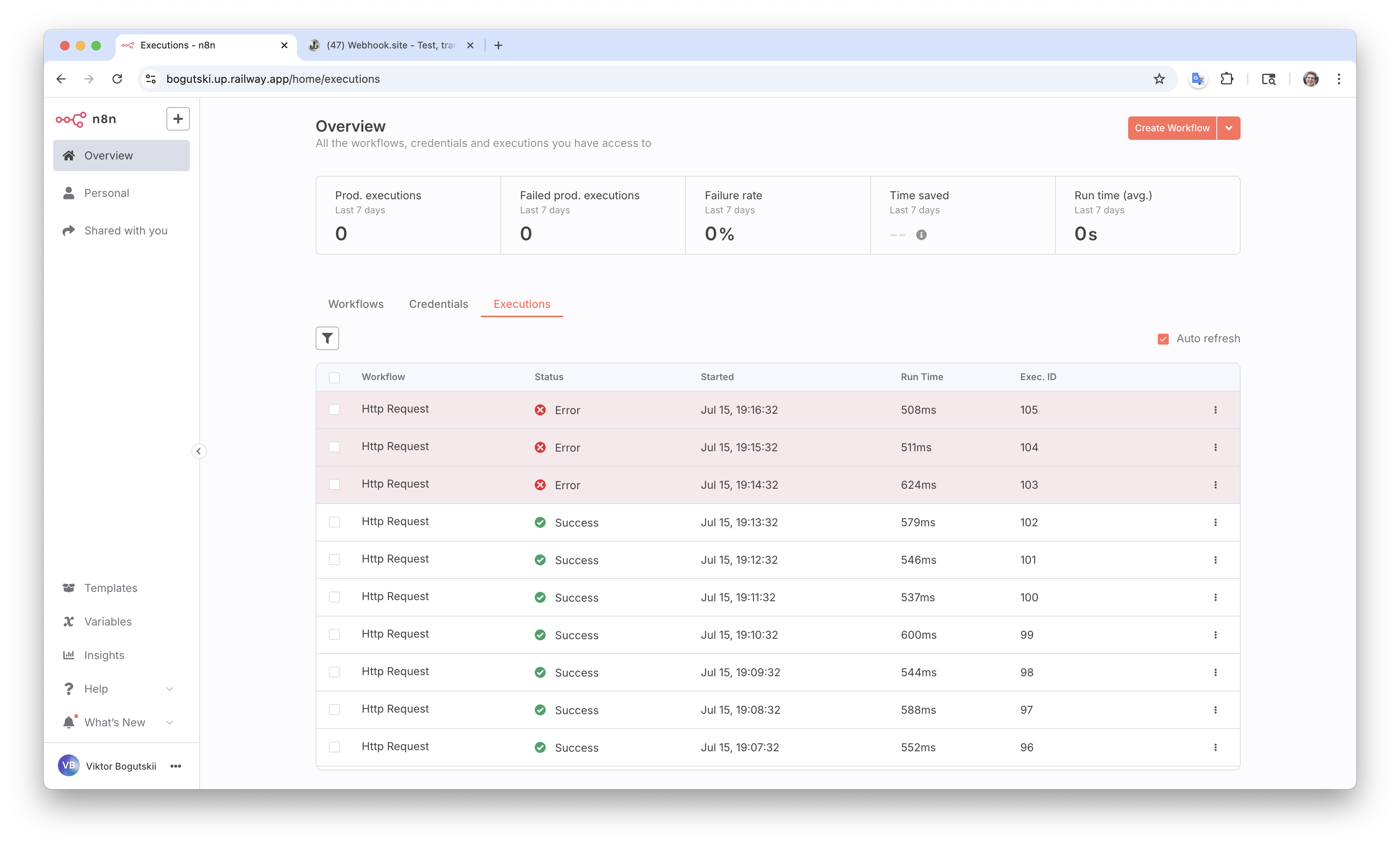
Task: Click the plus icon beside n8n logo
Action: (178, 119)
